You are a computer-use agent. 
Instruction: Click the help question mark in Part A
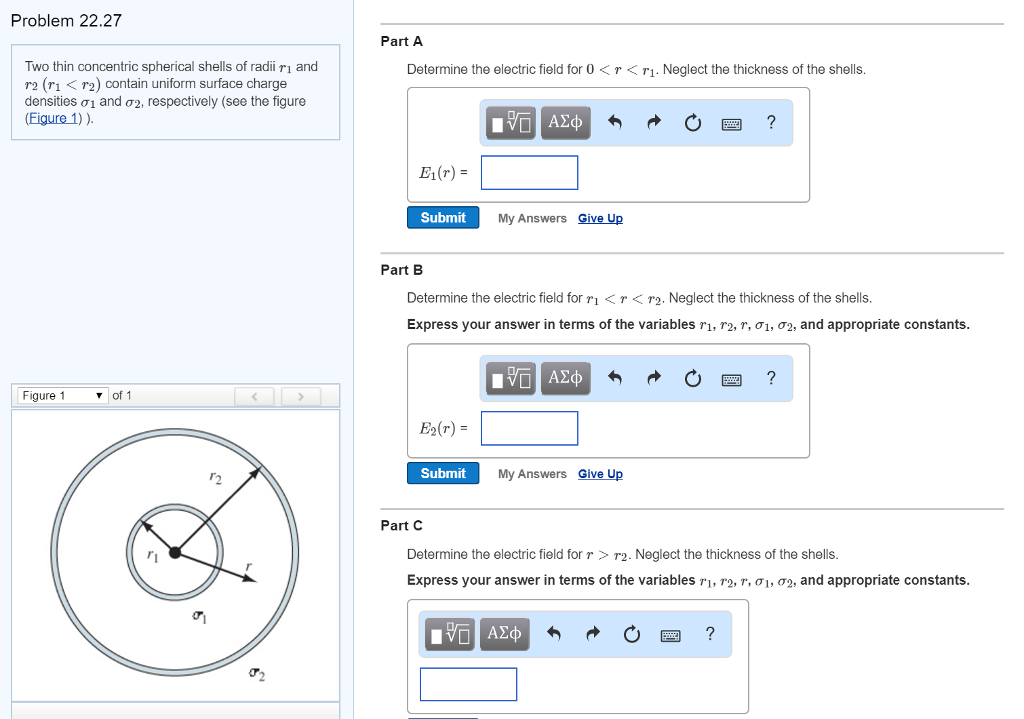tap(770, 123)
